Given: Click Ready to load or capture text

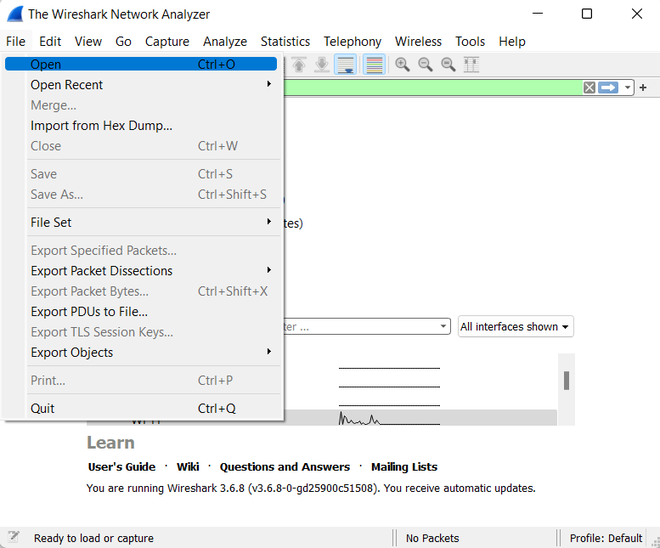Looking at the screenshot, I should click(x=93, y=538).
